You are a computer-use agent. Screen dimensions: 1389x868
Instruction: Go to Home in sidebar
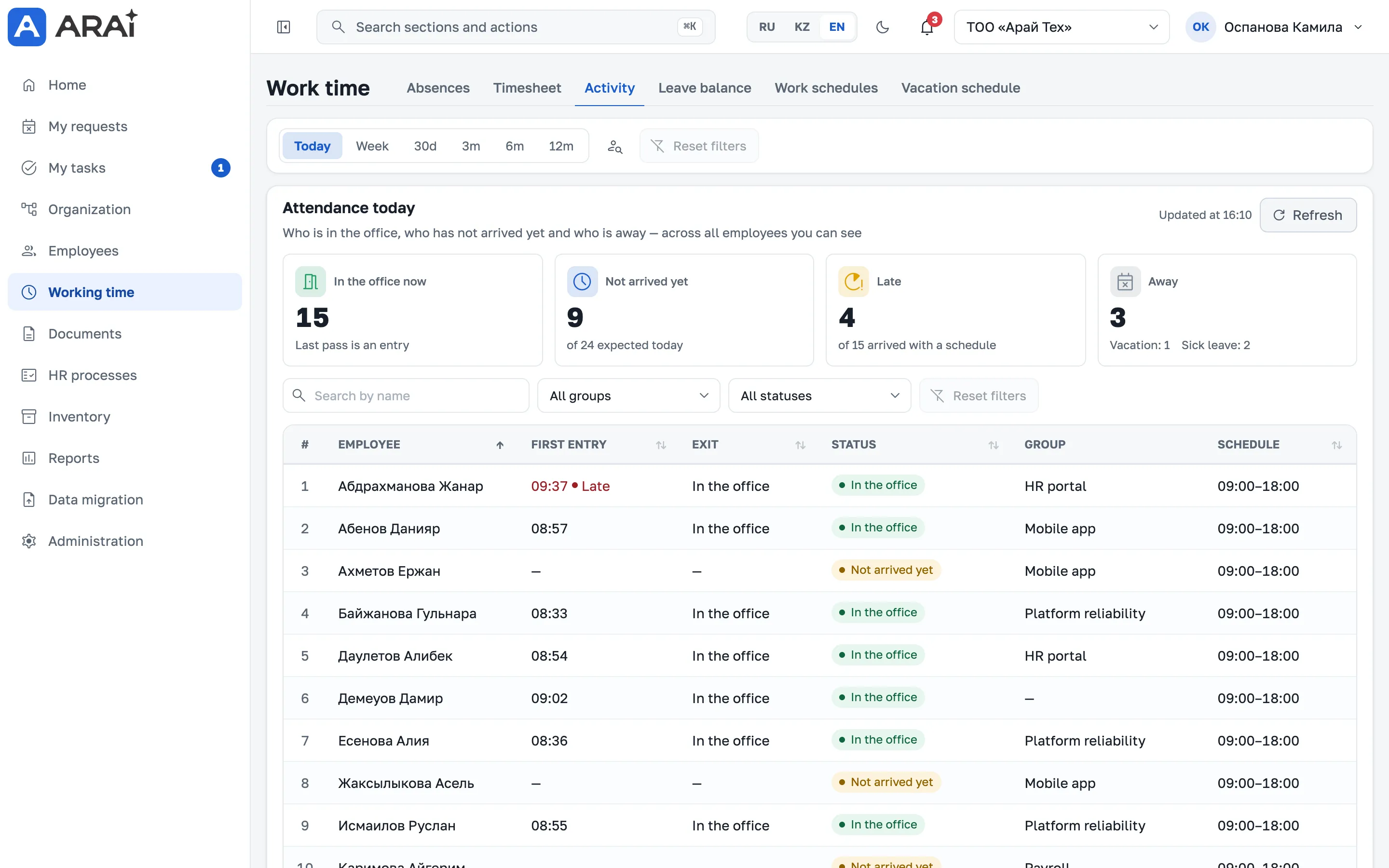(124, 85)
